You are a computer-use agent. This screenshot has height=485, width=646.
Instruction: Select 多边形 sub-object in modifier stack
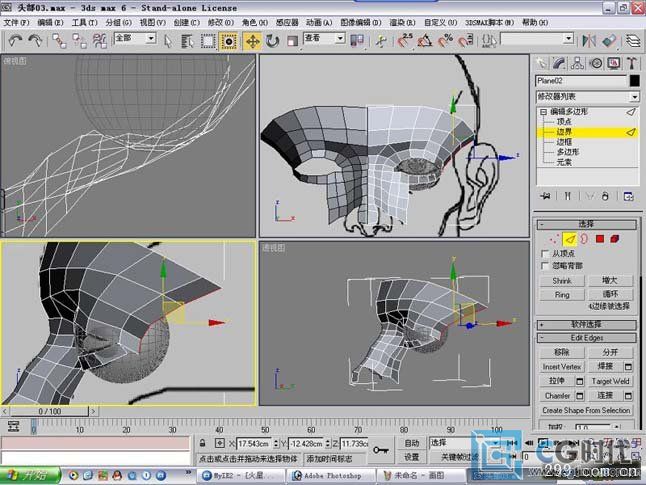pyautogui.click(x=568, y=152)
